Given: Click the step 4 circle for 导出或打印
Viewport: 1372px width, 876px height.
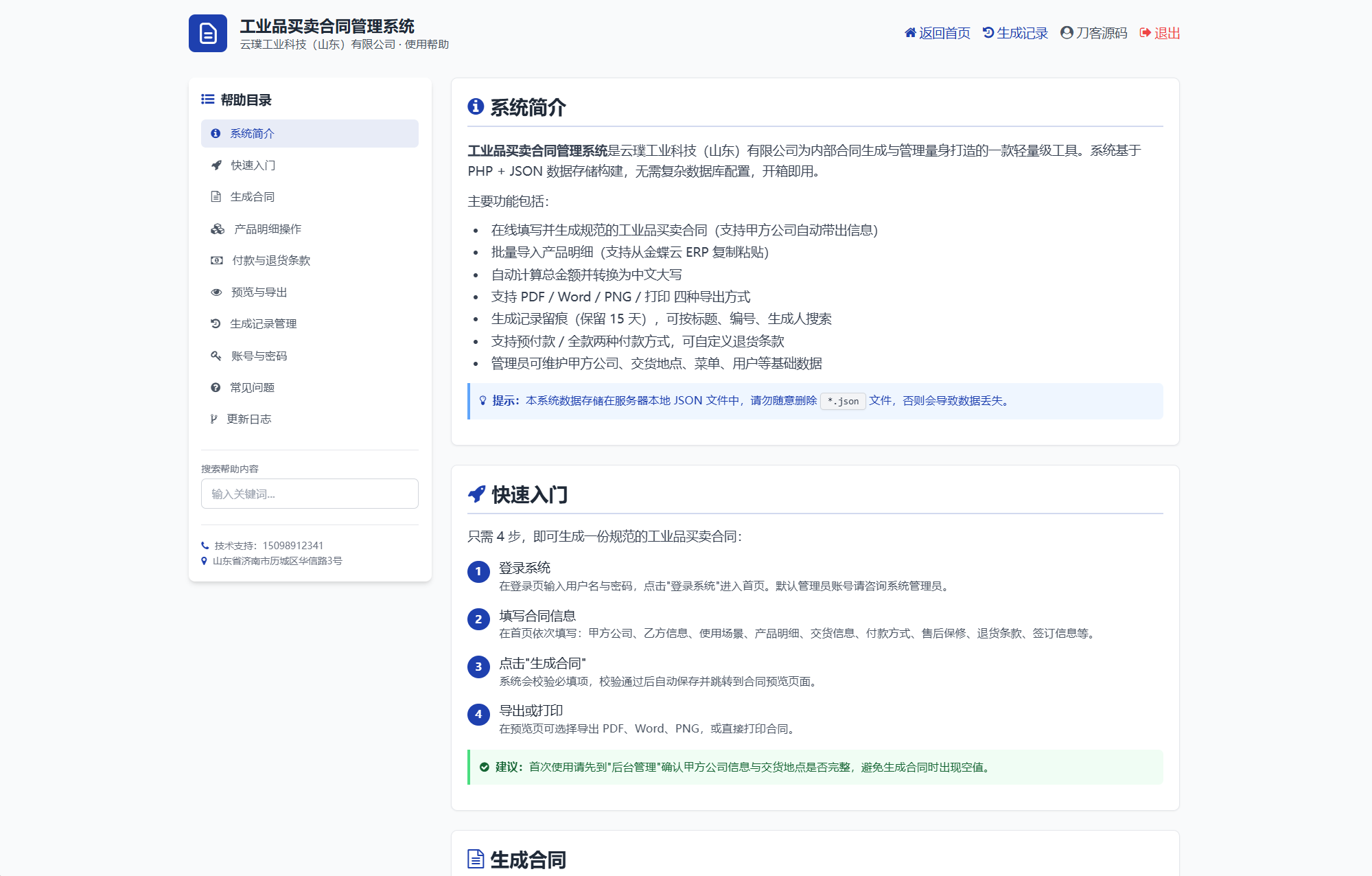Looking at the screenshot, I should pyautogui.click(x=478, y=715).
